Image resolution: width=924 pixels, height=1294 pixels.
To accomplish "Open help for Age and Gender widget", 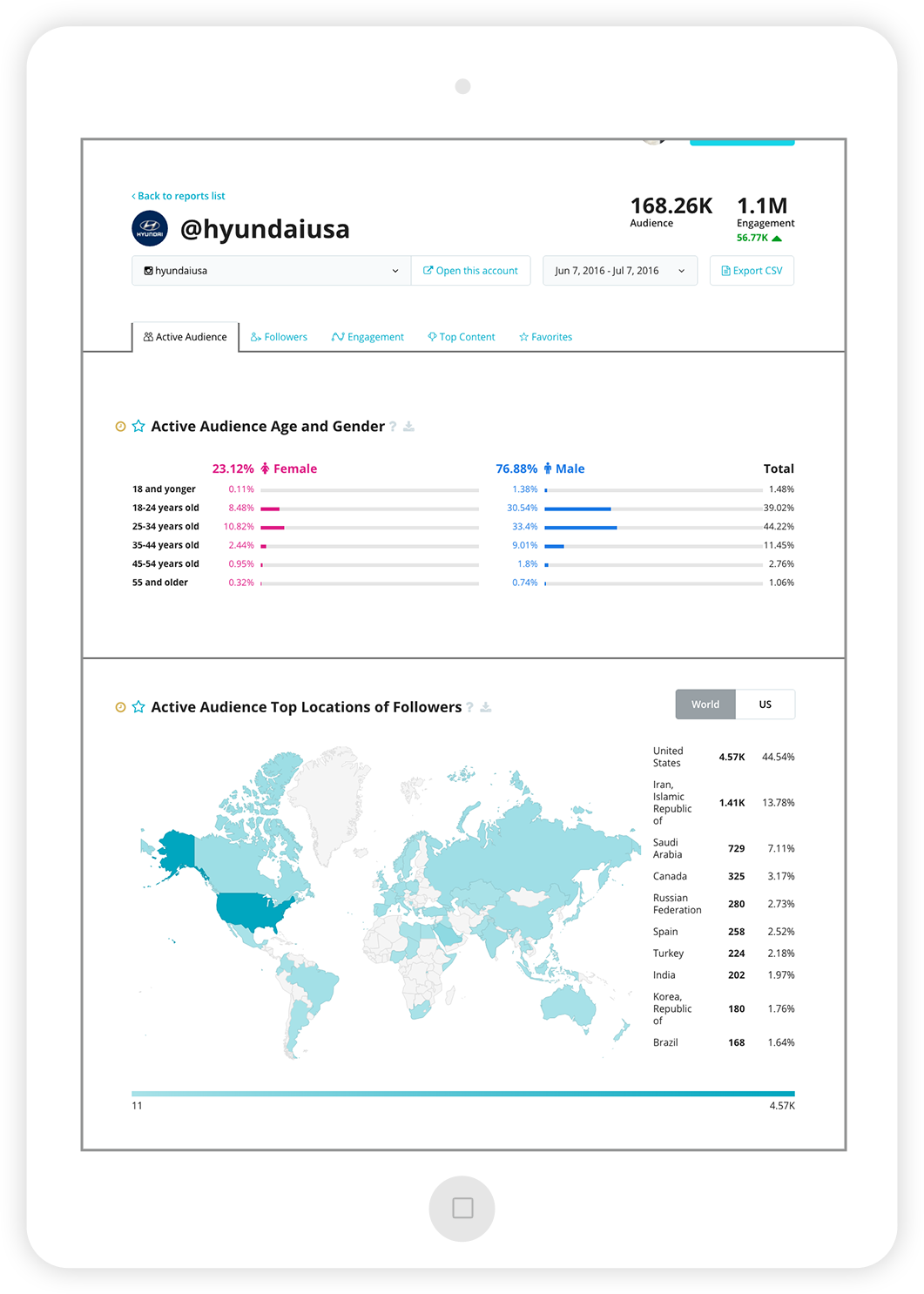I will tap(393, 427).
